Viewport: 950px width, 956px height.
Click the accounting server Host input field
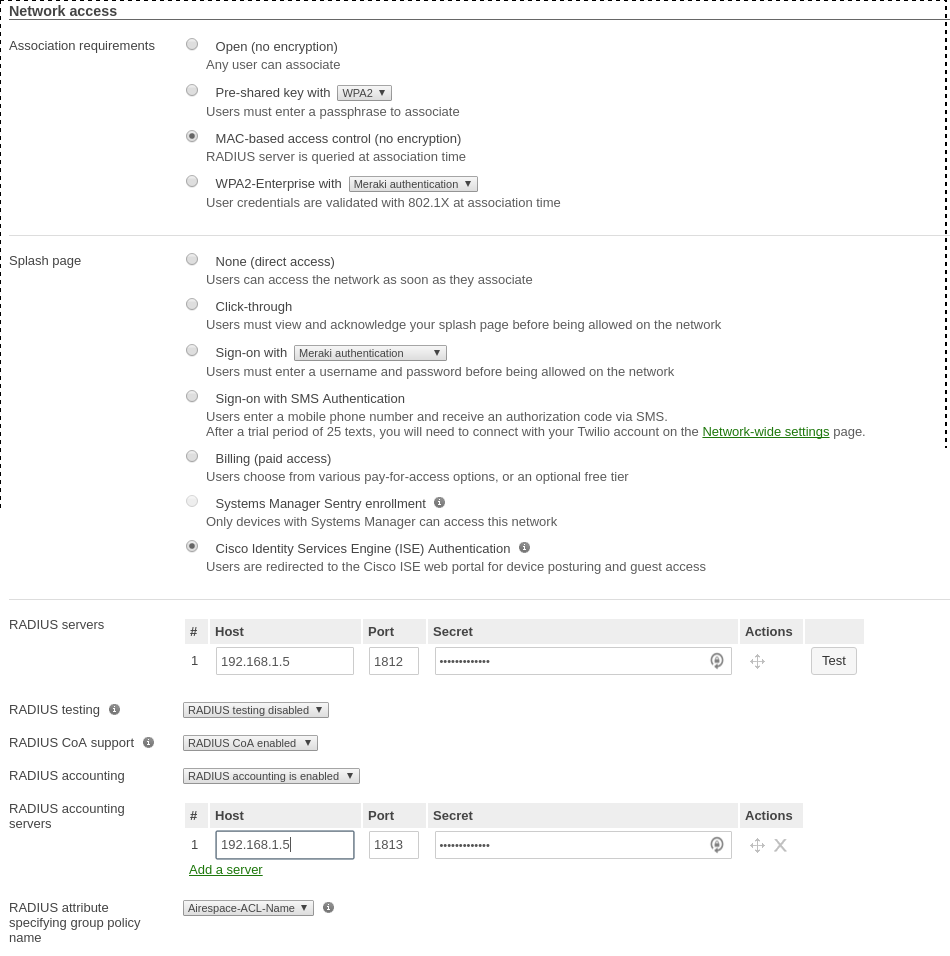pos(285,845)
